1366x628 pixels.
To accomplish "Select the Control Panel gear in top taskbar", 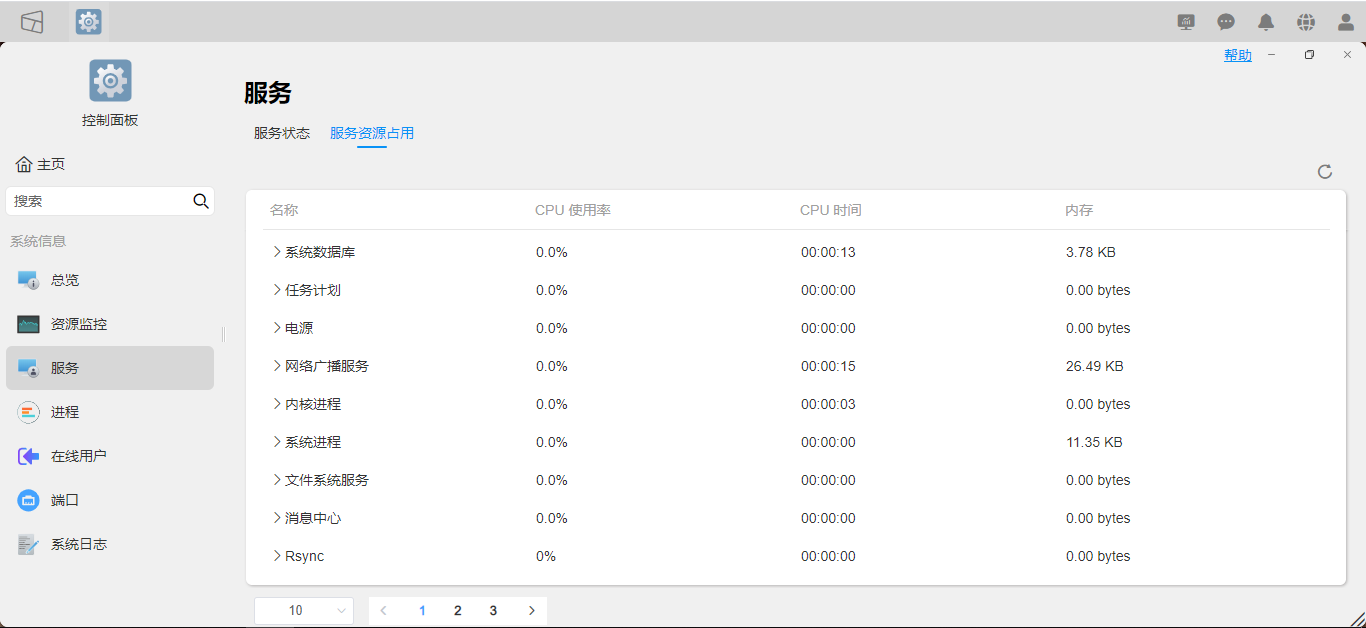I will (89, 21).
